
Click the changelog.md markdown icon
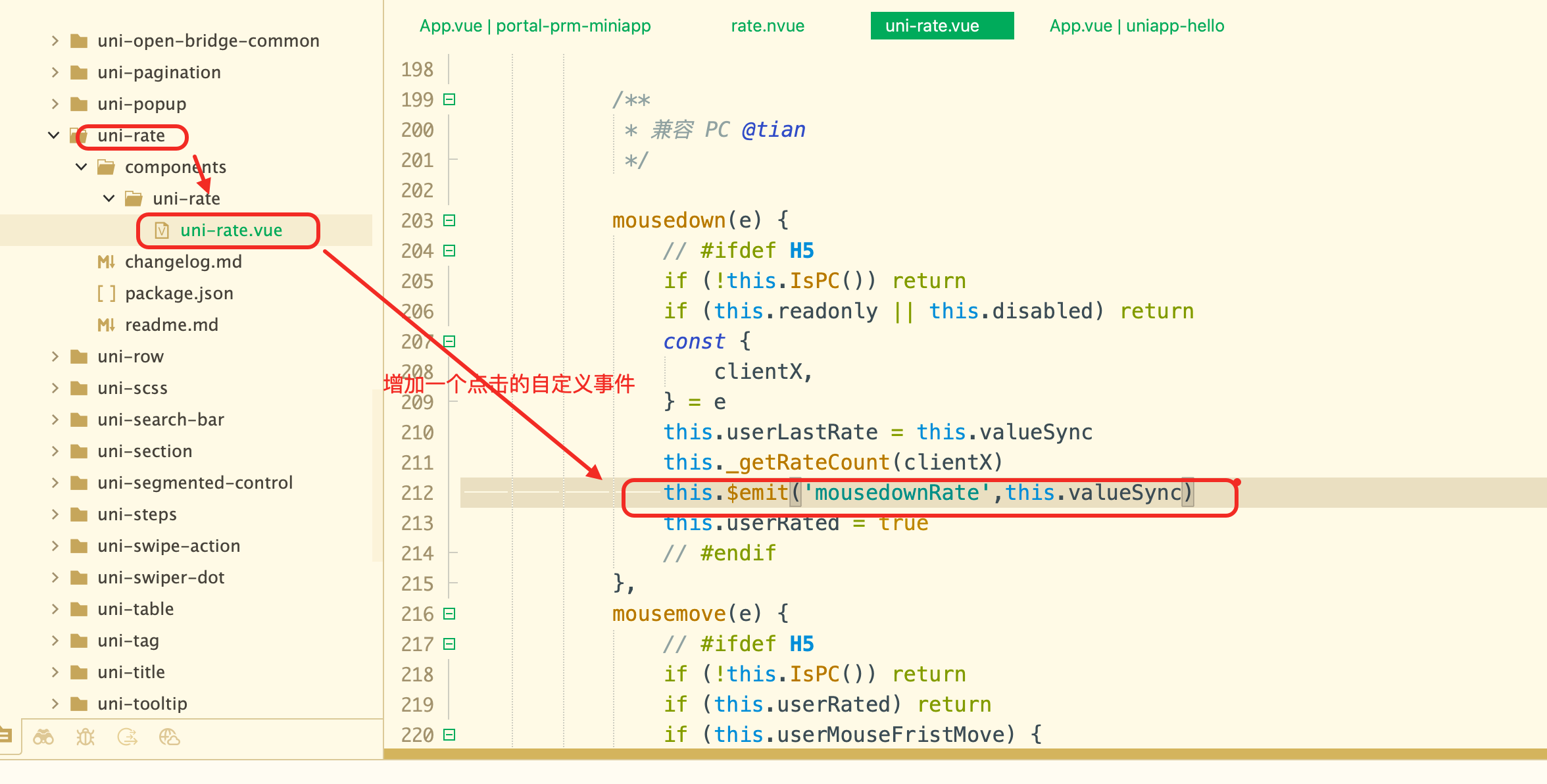106,262
